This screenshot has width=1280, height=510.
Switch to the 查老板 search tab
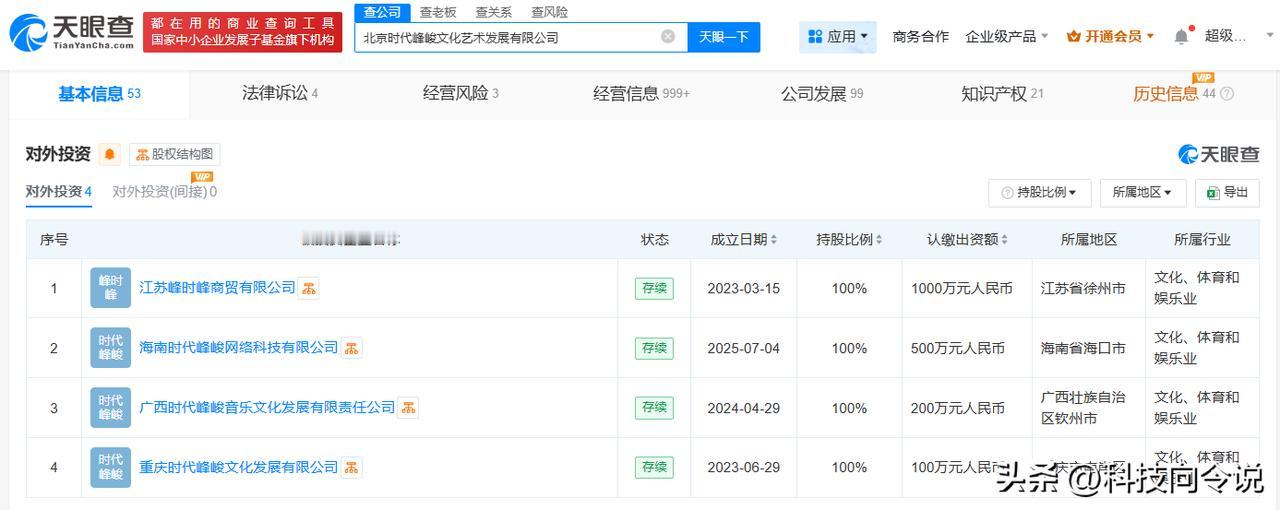[437, 12]
